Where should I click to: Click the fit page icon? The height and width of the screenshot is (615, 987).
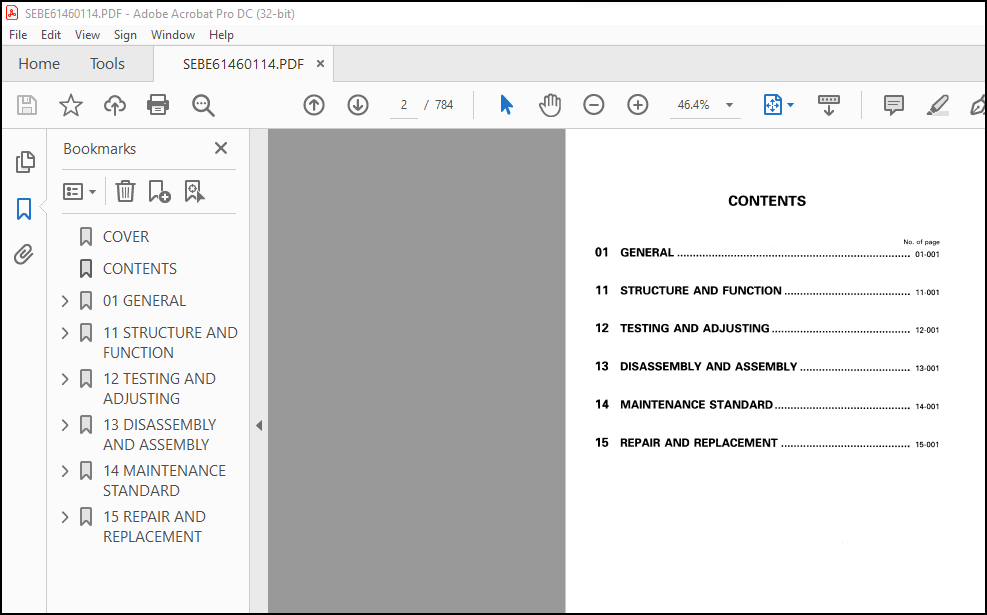(x=772, y=104)
